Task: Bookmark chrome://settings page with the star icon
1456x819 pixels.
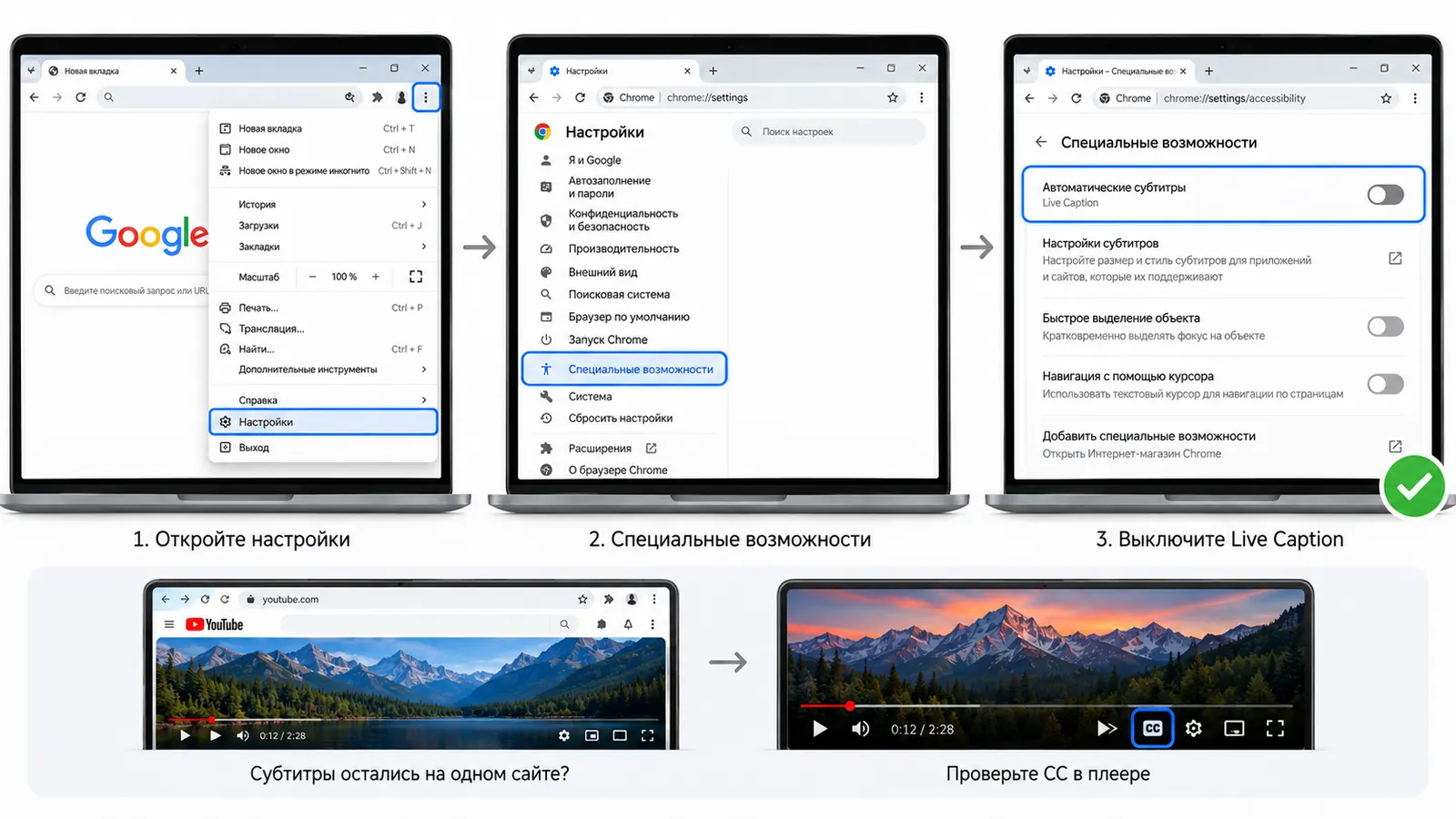Action: click(x=893, y=97)
